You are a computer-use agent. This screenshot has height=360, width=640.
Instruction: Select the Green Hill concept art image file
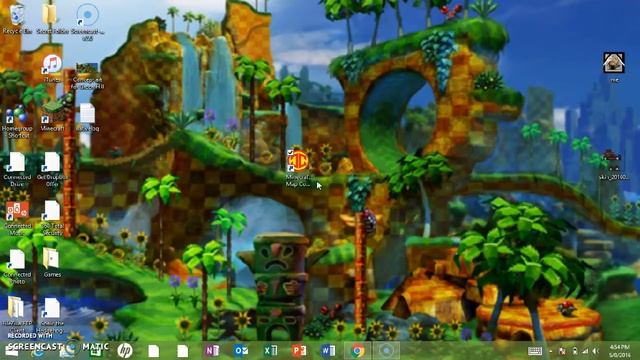pos(87,76)
